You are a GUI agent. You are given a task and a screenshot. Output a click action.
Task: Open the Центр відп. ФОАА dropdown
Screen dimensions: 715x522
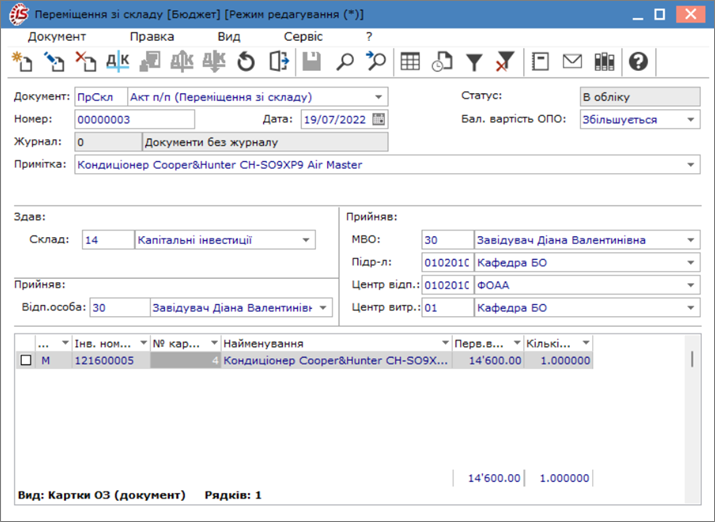(690, 285)
